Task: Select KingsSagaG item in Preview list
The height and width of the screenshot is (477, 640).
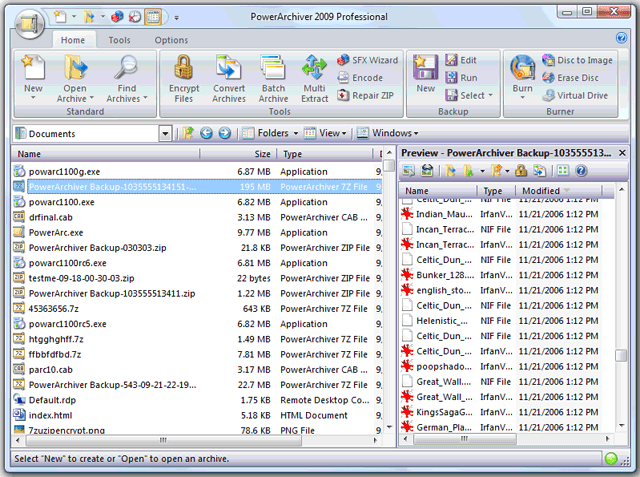Action: [501, 412]
